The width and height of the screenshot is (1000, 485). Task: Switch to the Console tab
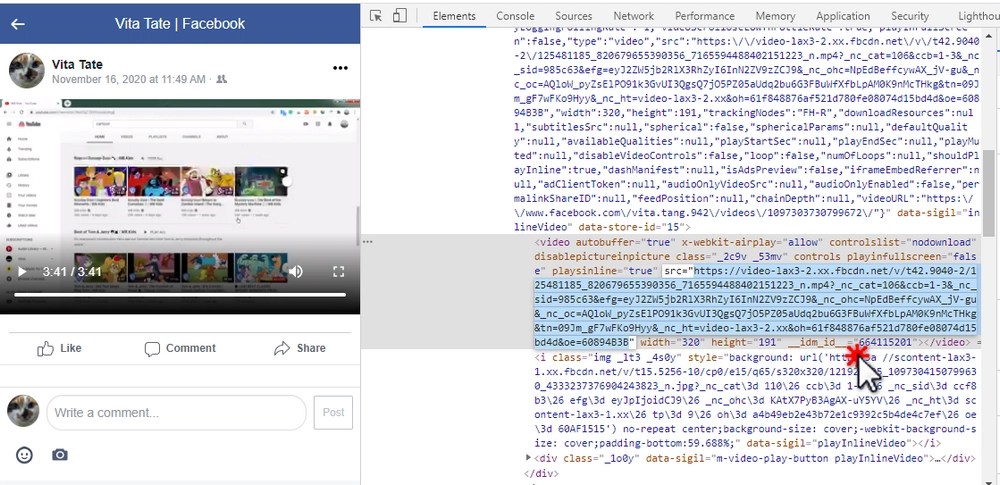(515, 16)
